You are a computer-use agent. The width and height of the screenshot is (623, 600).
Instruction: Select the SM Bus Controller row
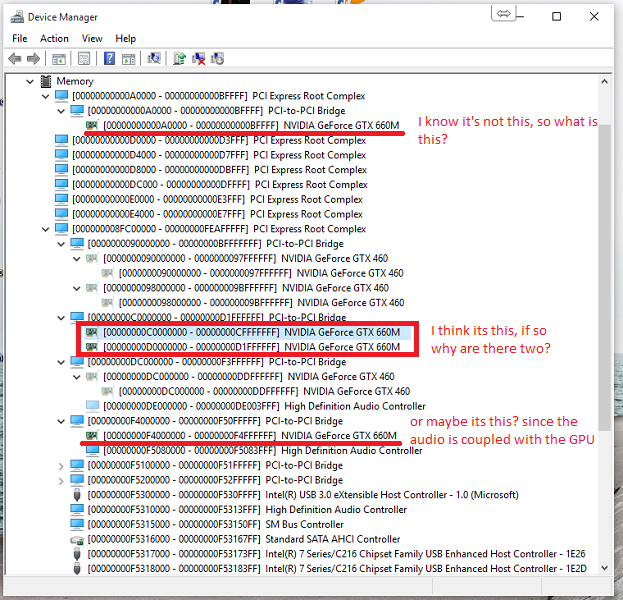215,525
